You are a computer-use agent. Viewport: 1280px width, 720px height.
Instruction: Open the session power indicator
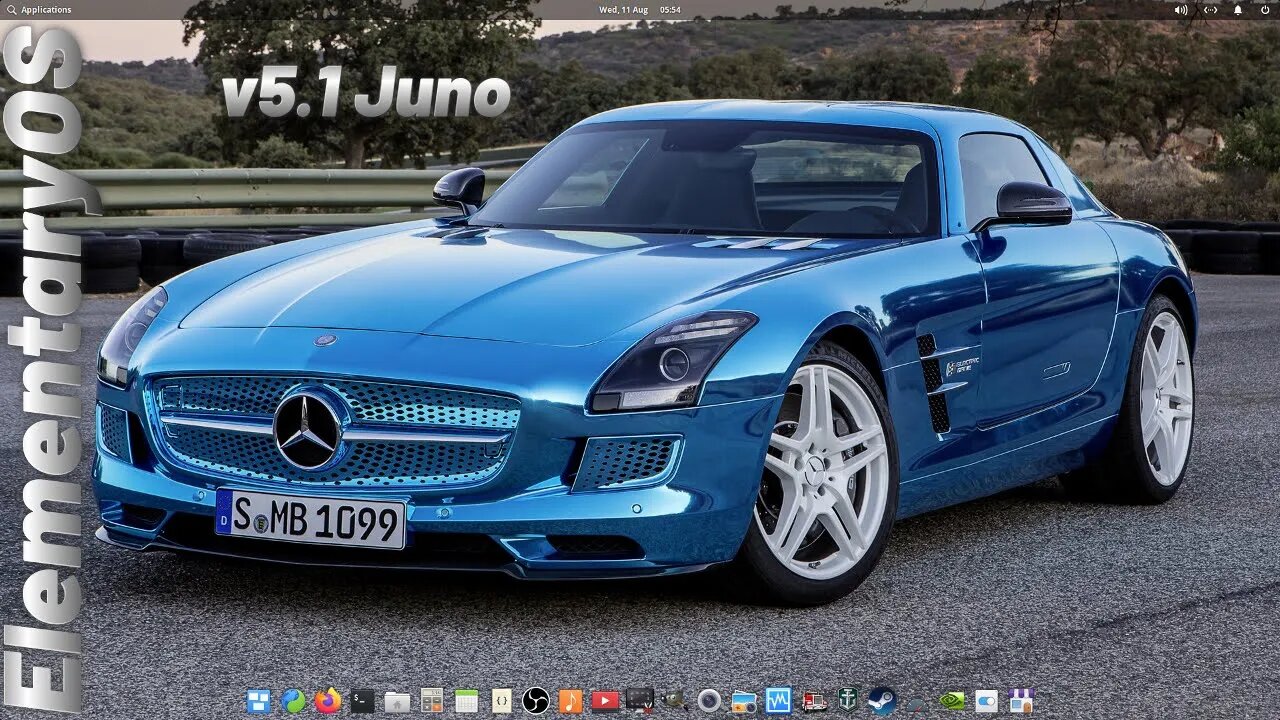click(1265, 9)
